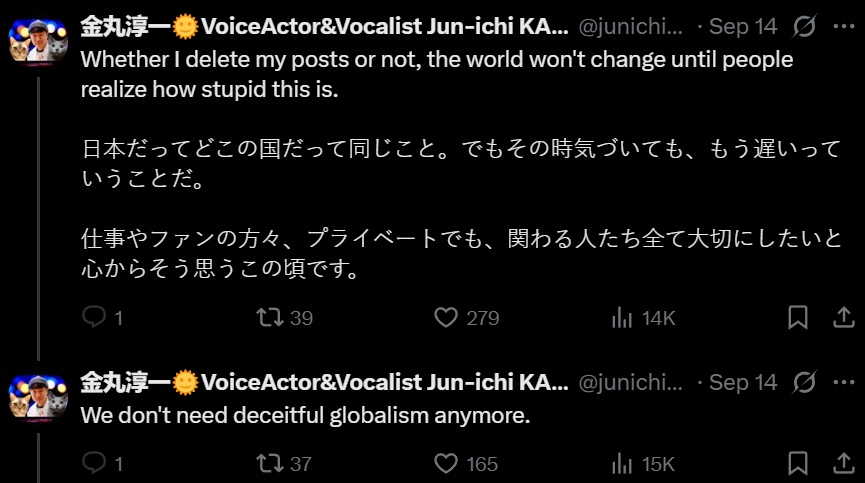View analytics showing 14K views
This screenshot has width=865, height=483.
[x=622, y=318]
